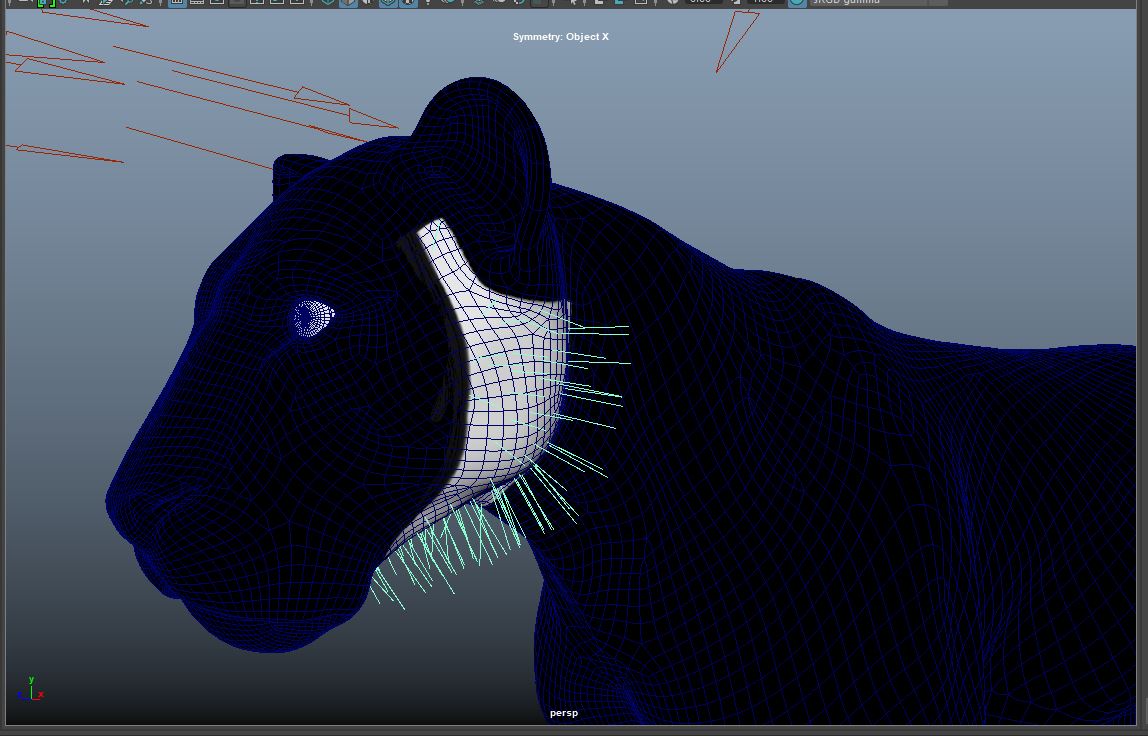The height and width of the screenshot is (736, 1148).
Task: Toggle the viewport Grid display
Action: [x=177, y=2]
